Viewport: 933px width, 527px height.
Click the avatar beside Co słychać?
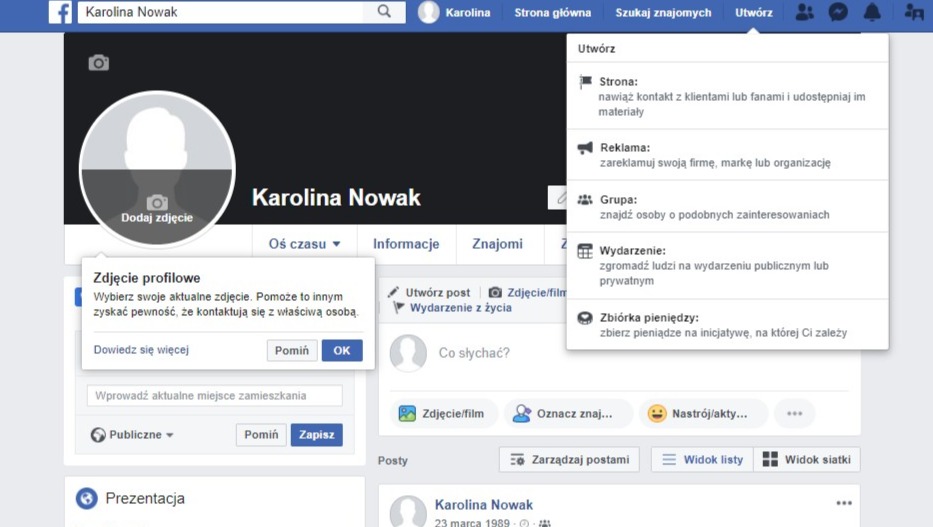(408, 353)
